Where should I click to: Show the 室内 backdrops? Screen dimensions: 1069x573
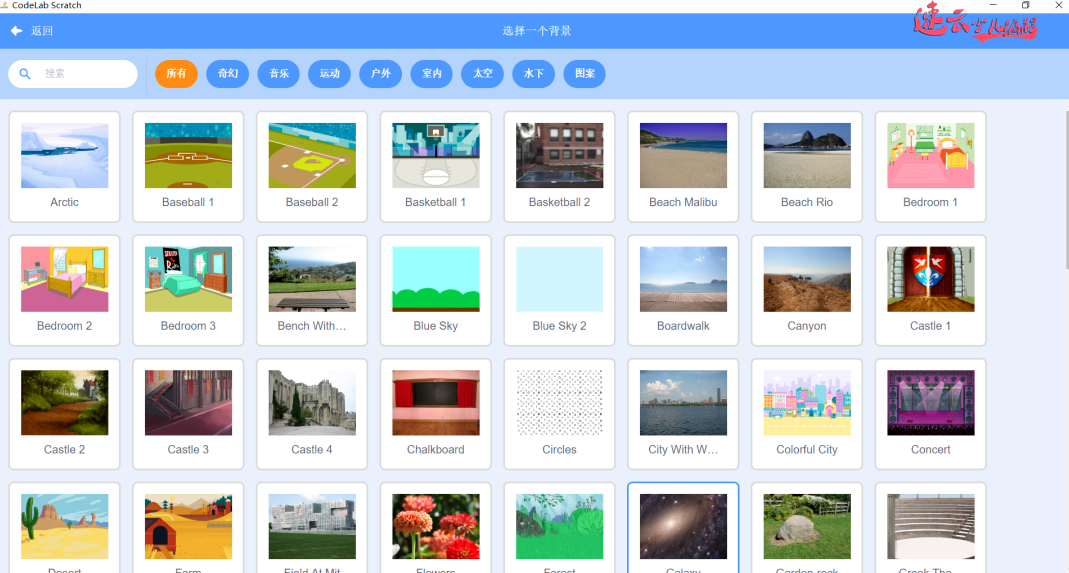431,74
